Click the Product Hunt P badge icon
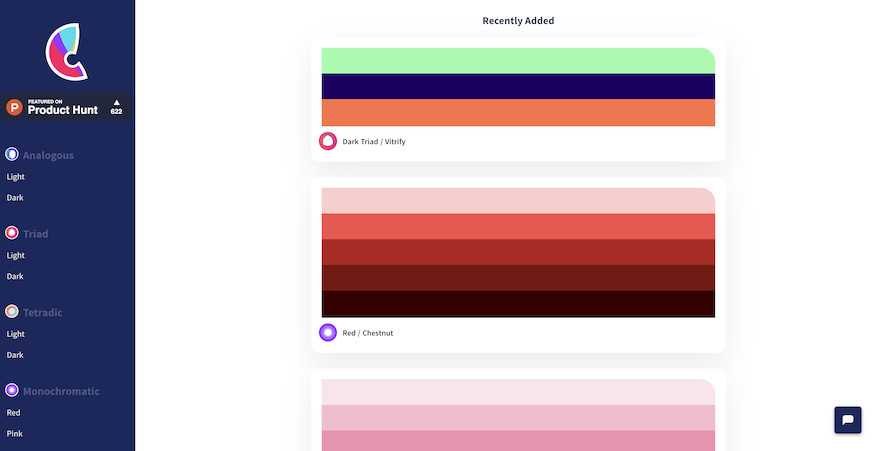Viewport: 880px width, 451px height. click(x=14, y=107)
